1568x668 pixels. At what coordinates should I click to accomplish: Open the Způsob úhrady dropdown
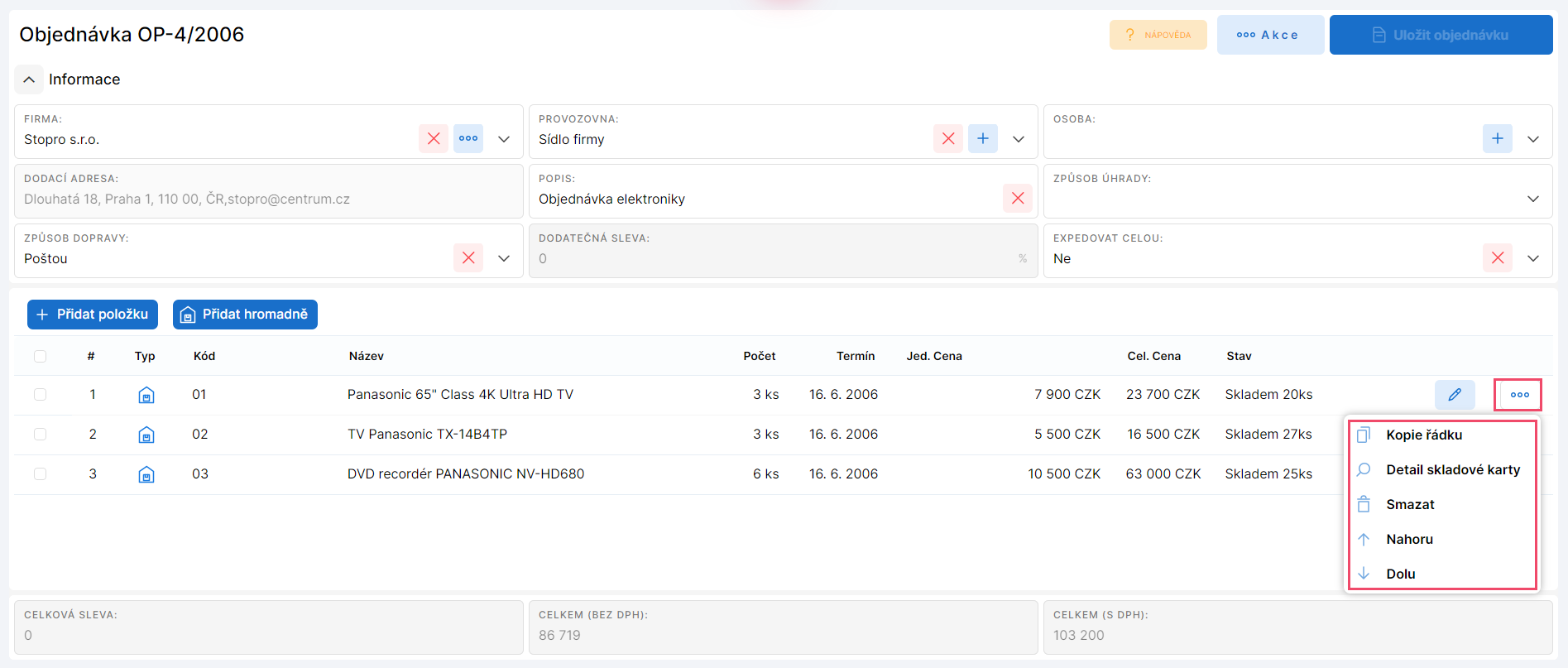point(1533,199)
